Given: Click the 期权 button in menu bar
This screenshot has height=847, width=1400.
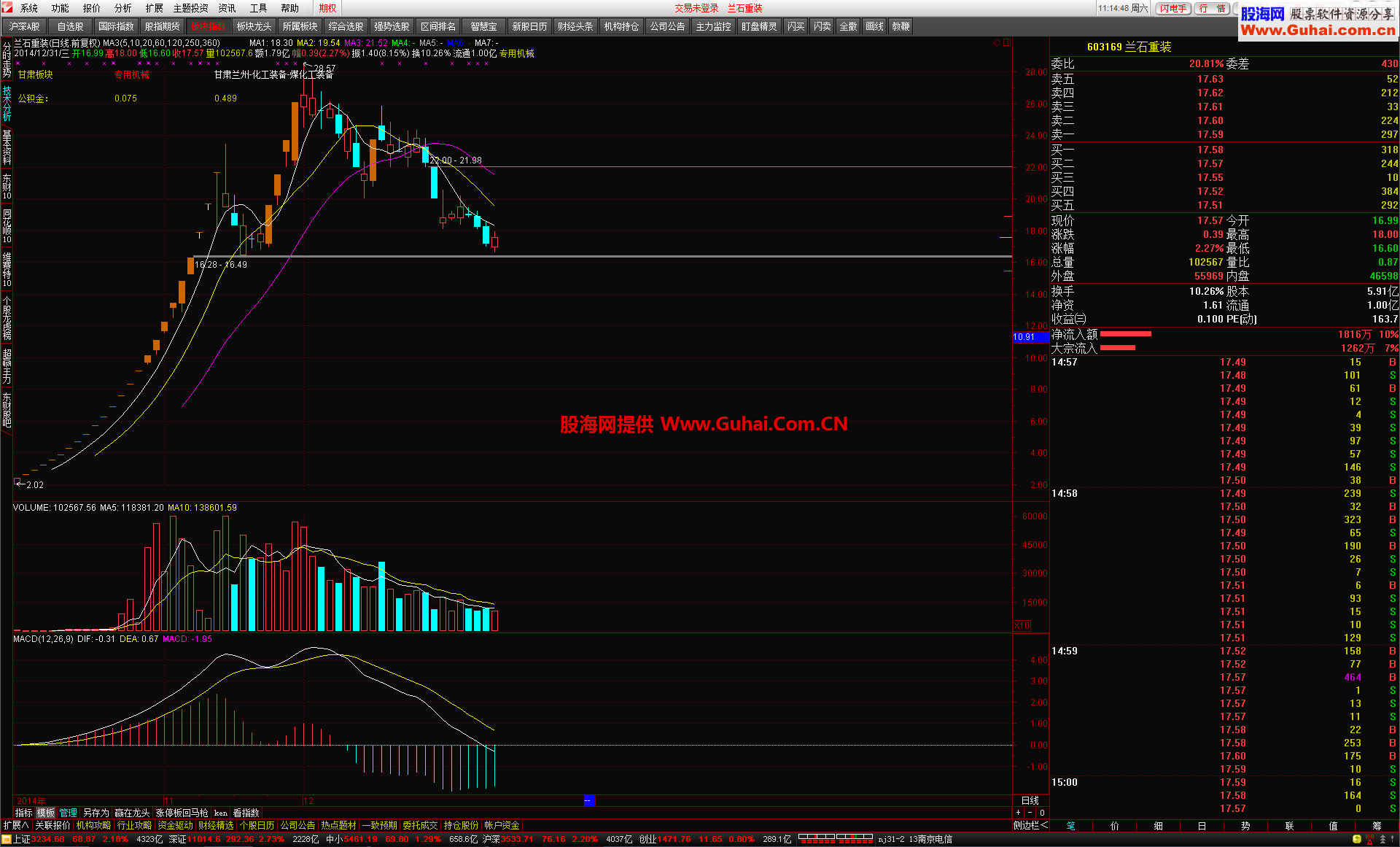Looking at the screenshot, I should (328, 8).
